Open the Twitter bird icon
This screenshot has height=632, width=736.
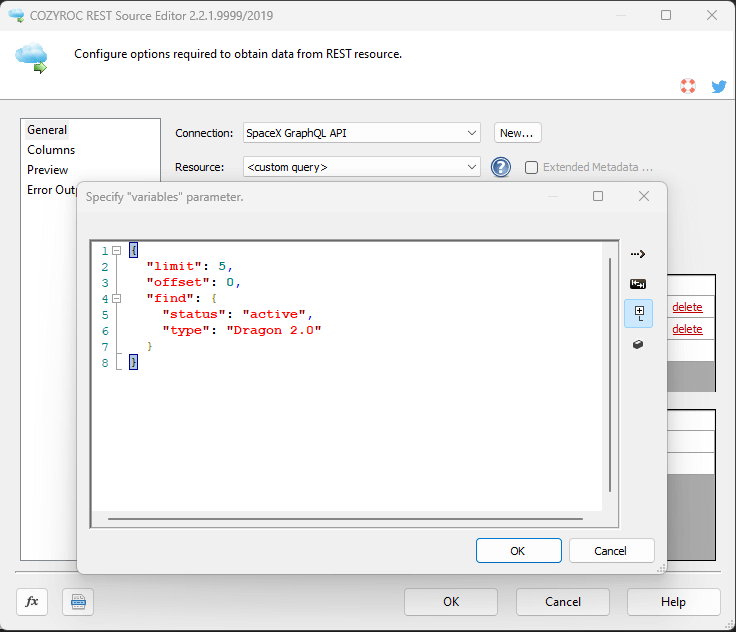[719, 86]
